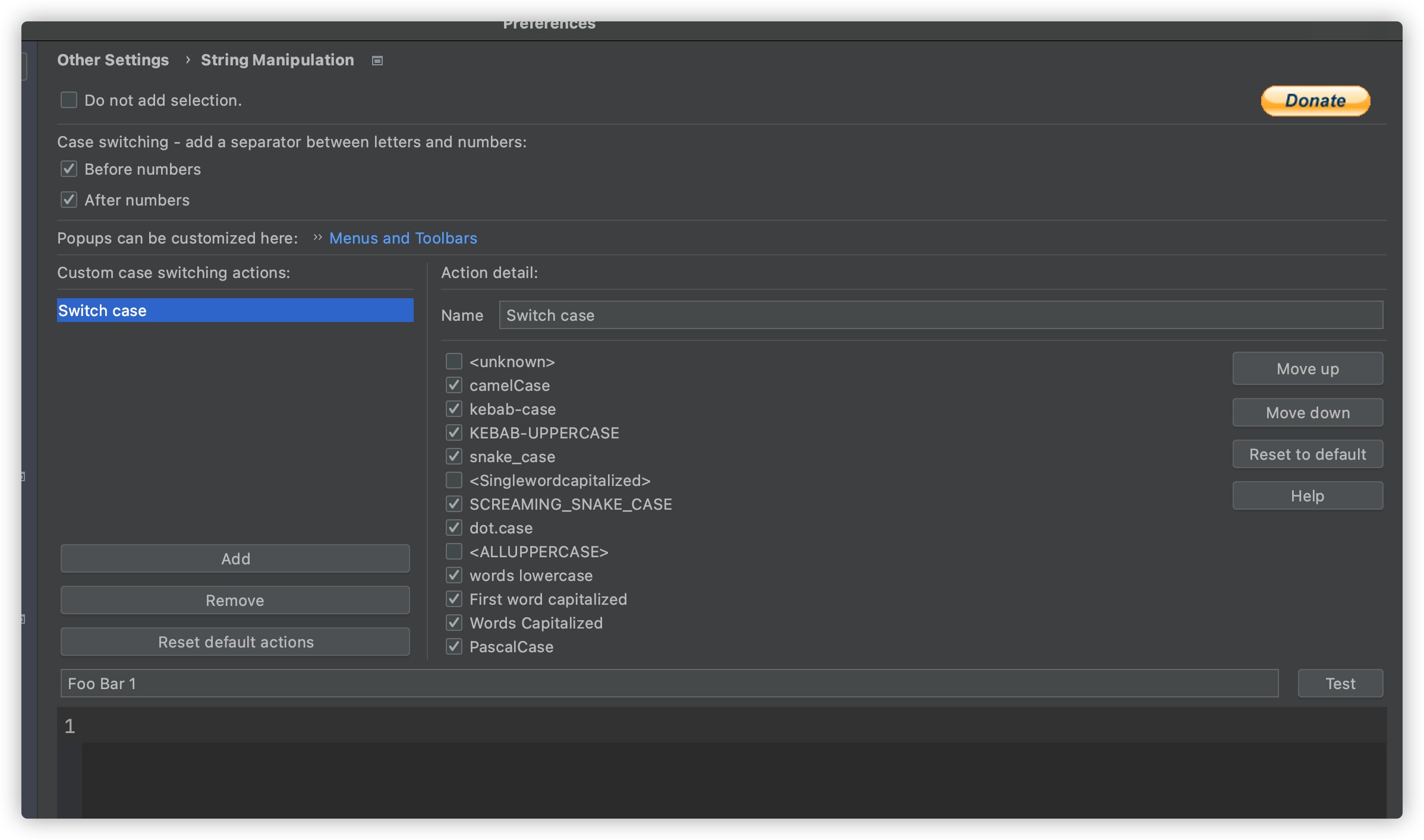1424x840 pixels.
Task: Enable the 'Do not add selection' checkbox
Action: (69, 100)
